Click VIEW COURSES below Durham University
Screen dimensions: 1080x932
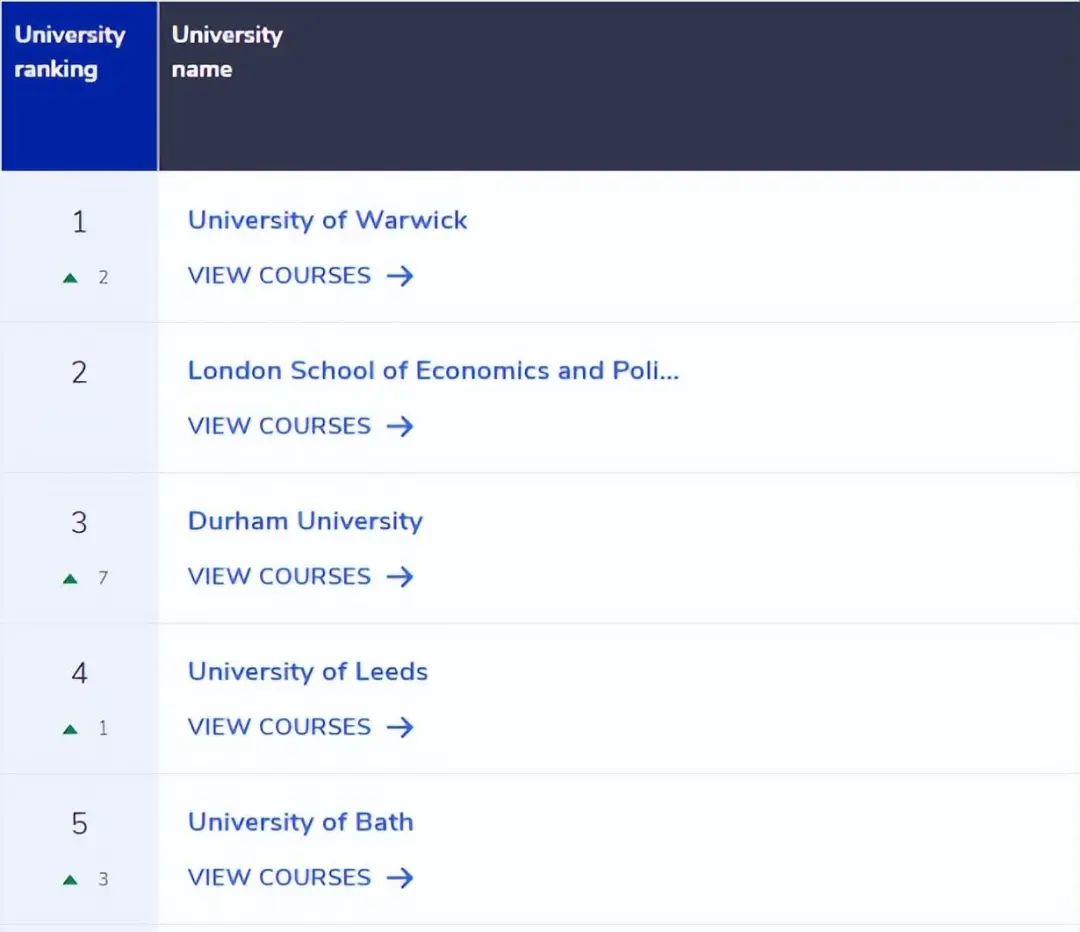point(280,577)
